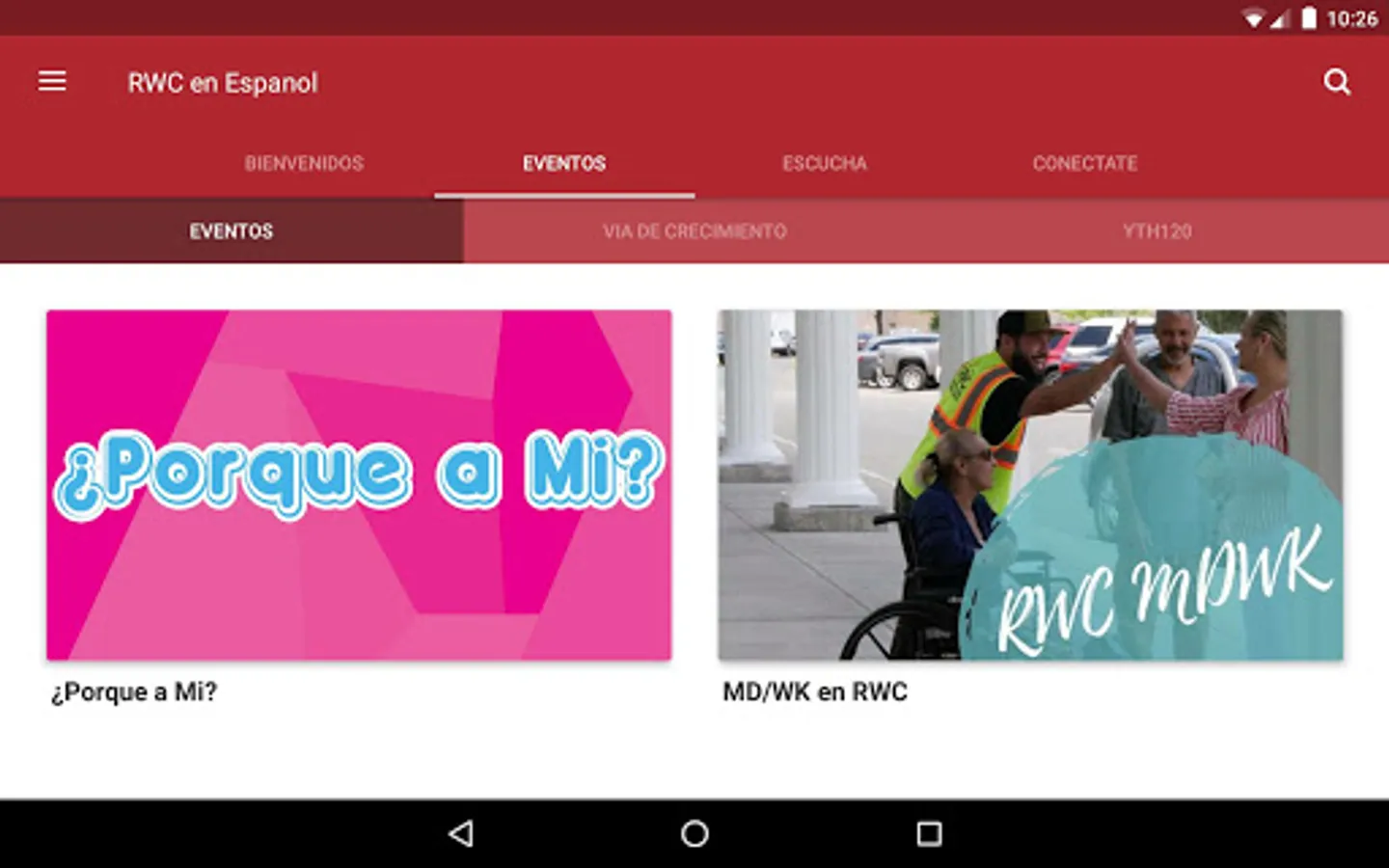Open the RWC MDWK photo card
Viewport: 1389px width, 868px height.
[1030, 485]
